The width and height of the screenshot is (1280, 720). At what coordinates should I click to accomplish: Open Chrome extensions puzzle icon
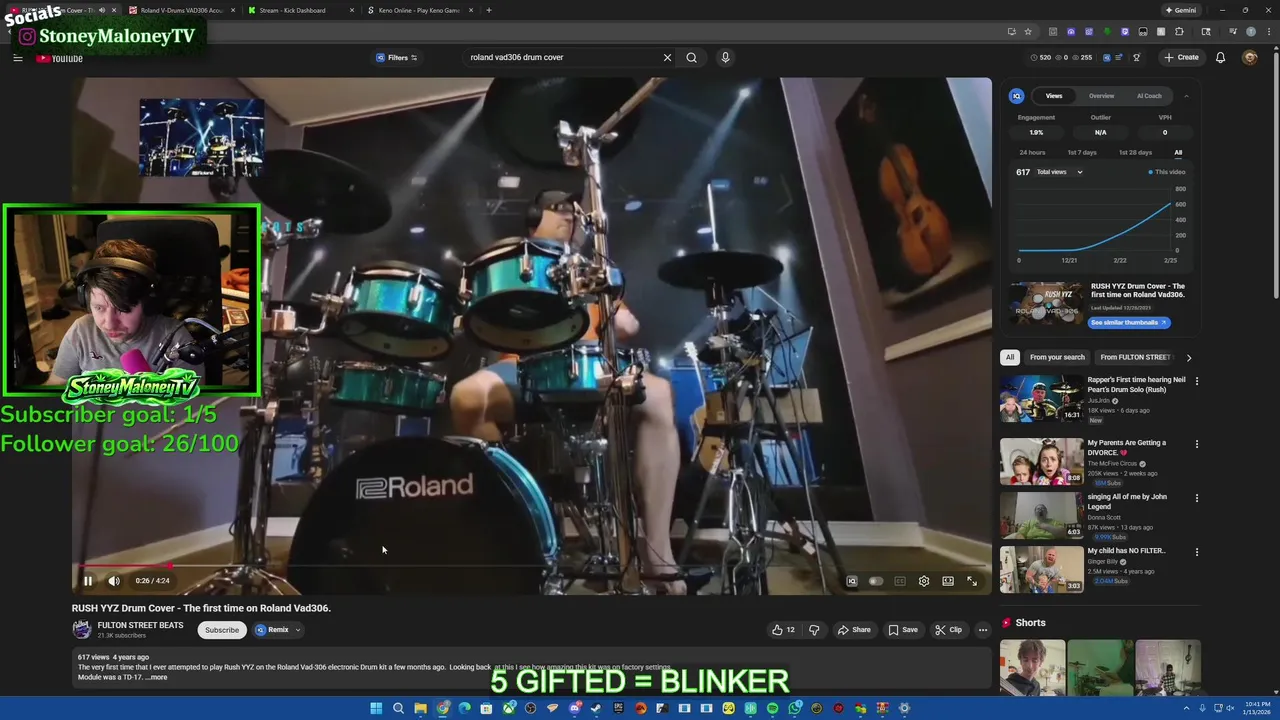[1179, 32]
